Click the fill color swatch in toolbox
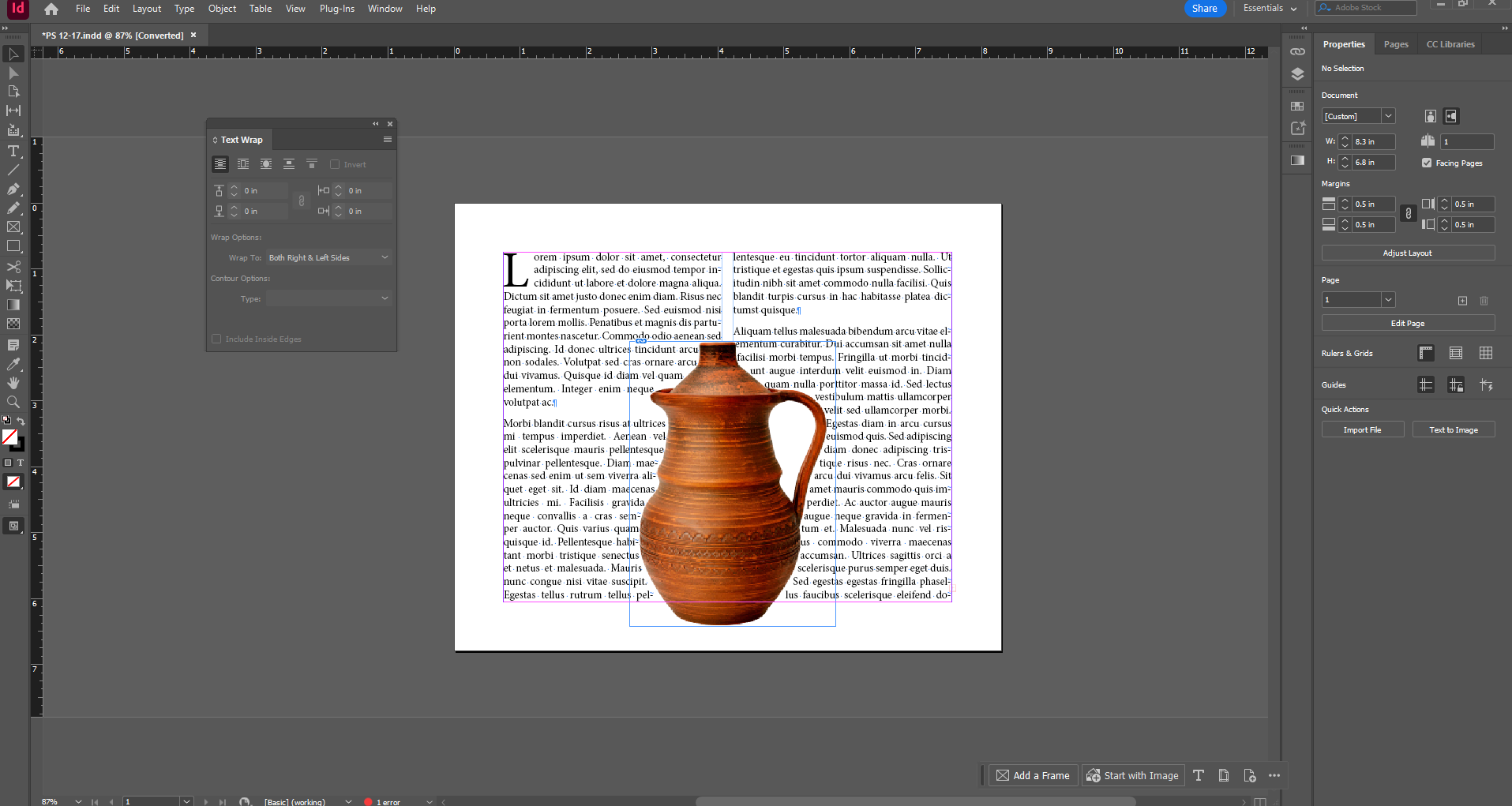 click(x=9, y=437)
